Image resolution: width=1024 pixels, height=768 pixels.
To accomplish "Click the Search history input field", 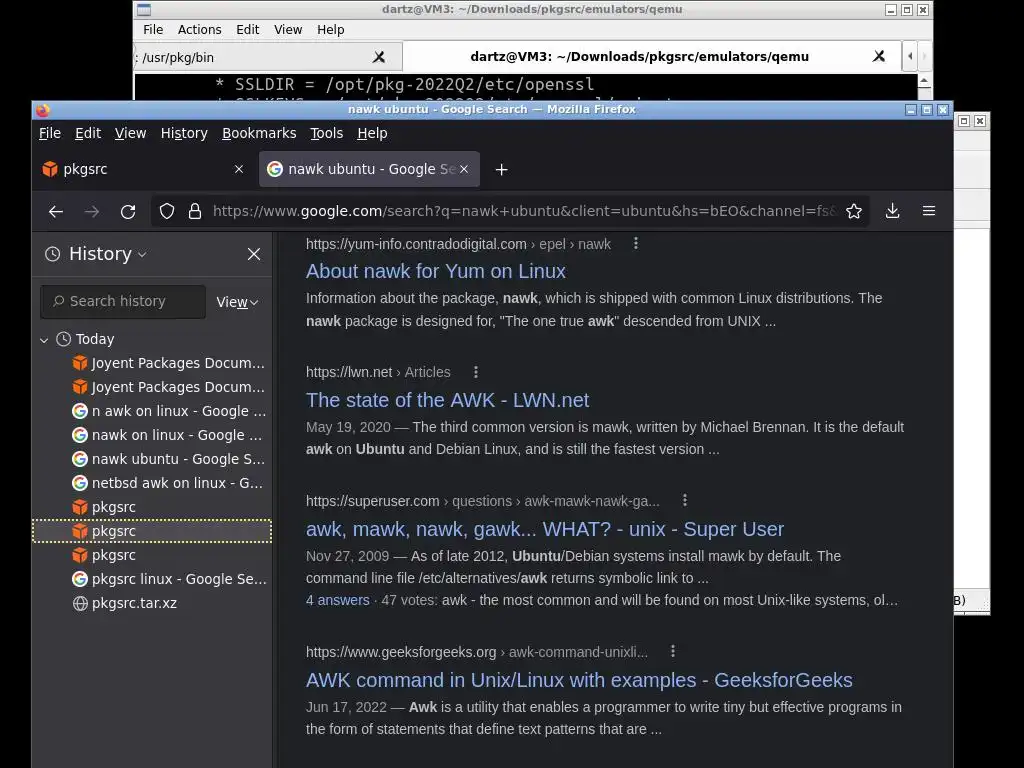I will [123, 302].
